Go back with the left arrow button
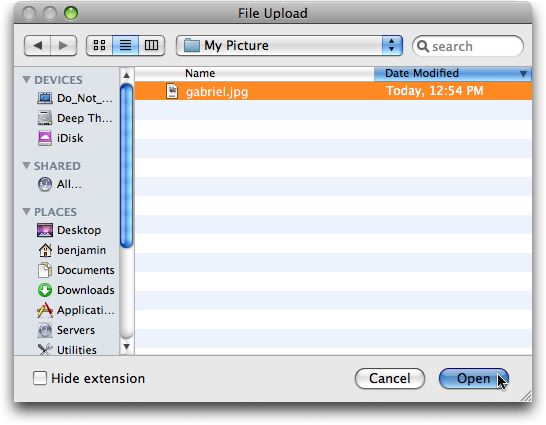Image resolution: width=546 pixels, height=425 pixels. (38, 46)
